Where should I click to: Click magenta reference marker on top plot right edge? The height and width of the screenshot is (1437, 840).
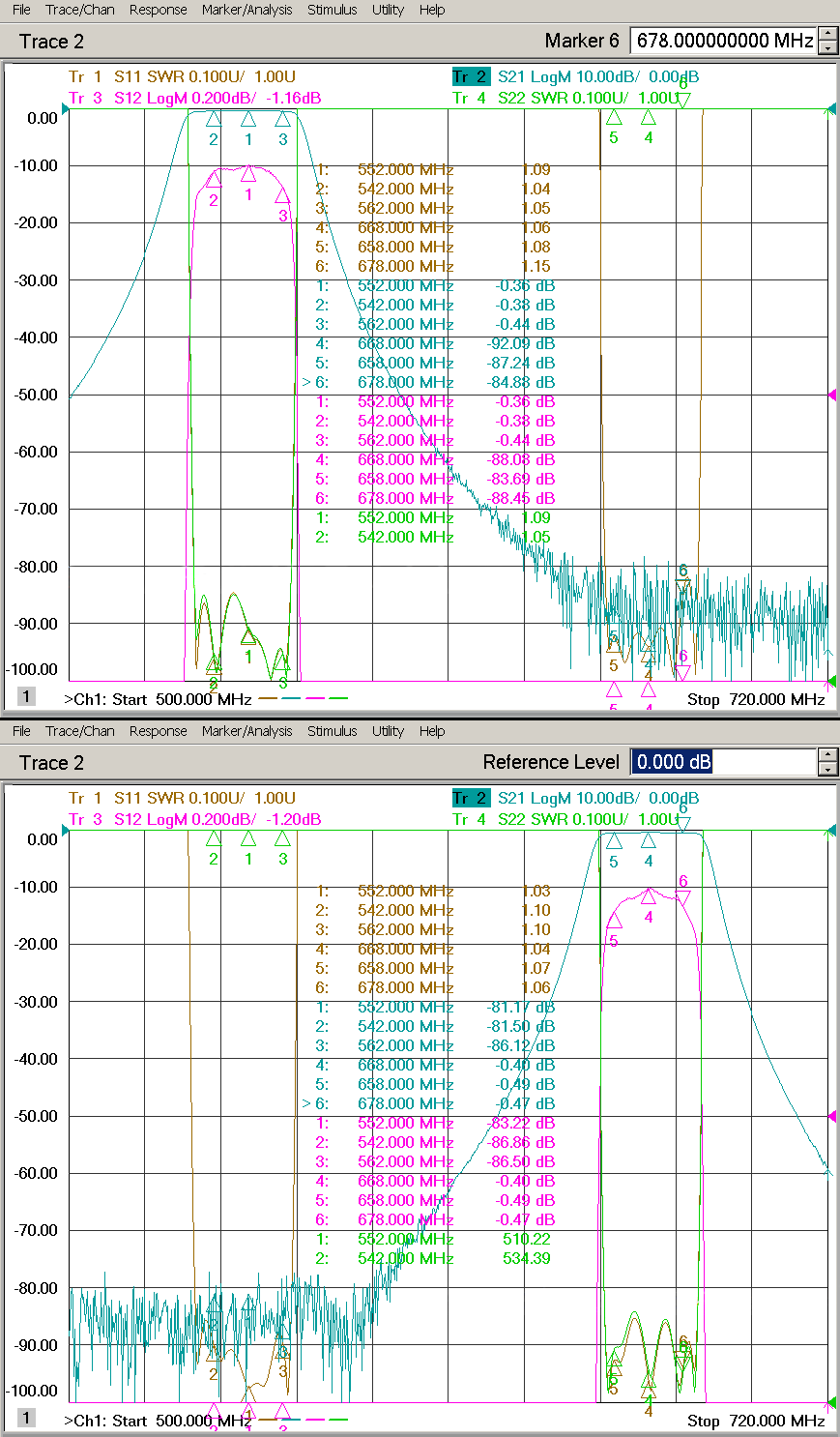point(832,395)
